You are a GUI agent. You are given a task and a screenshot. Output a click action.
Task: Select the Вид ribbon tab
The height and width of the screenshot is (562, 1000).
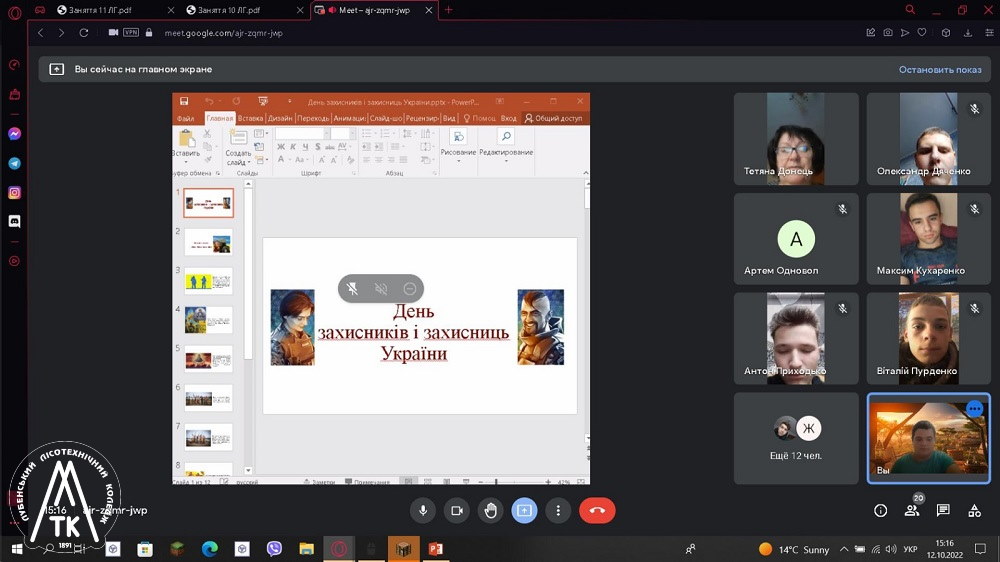tap(449, 119)
